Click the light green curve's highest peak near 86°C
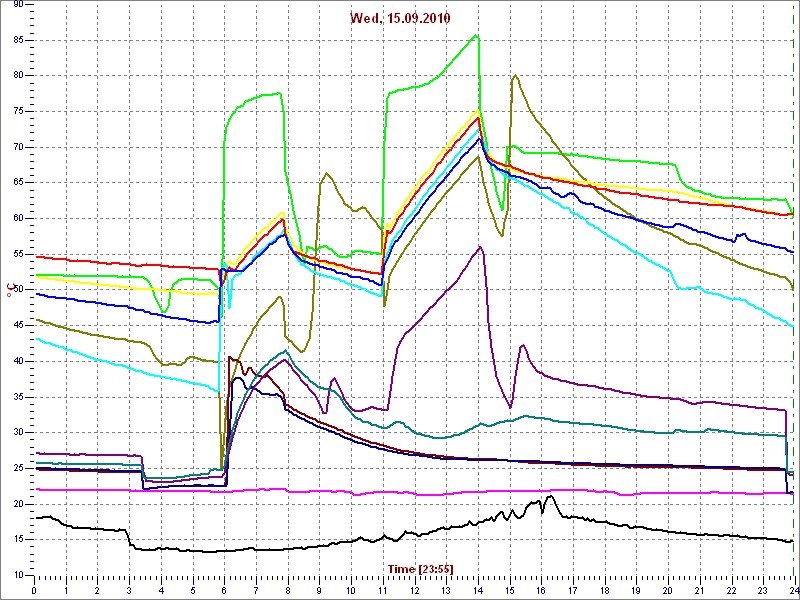The width and height of the screenshot is (800, 600). pyautogui.click(x=477, y=35)
